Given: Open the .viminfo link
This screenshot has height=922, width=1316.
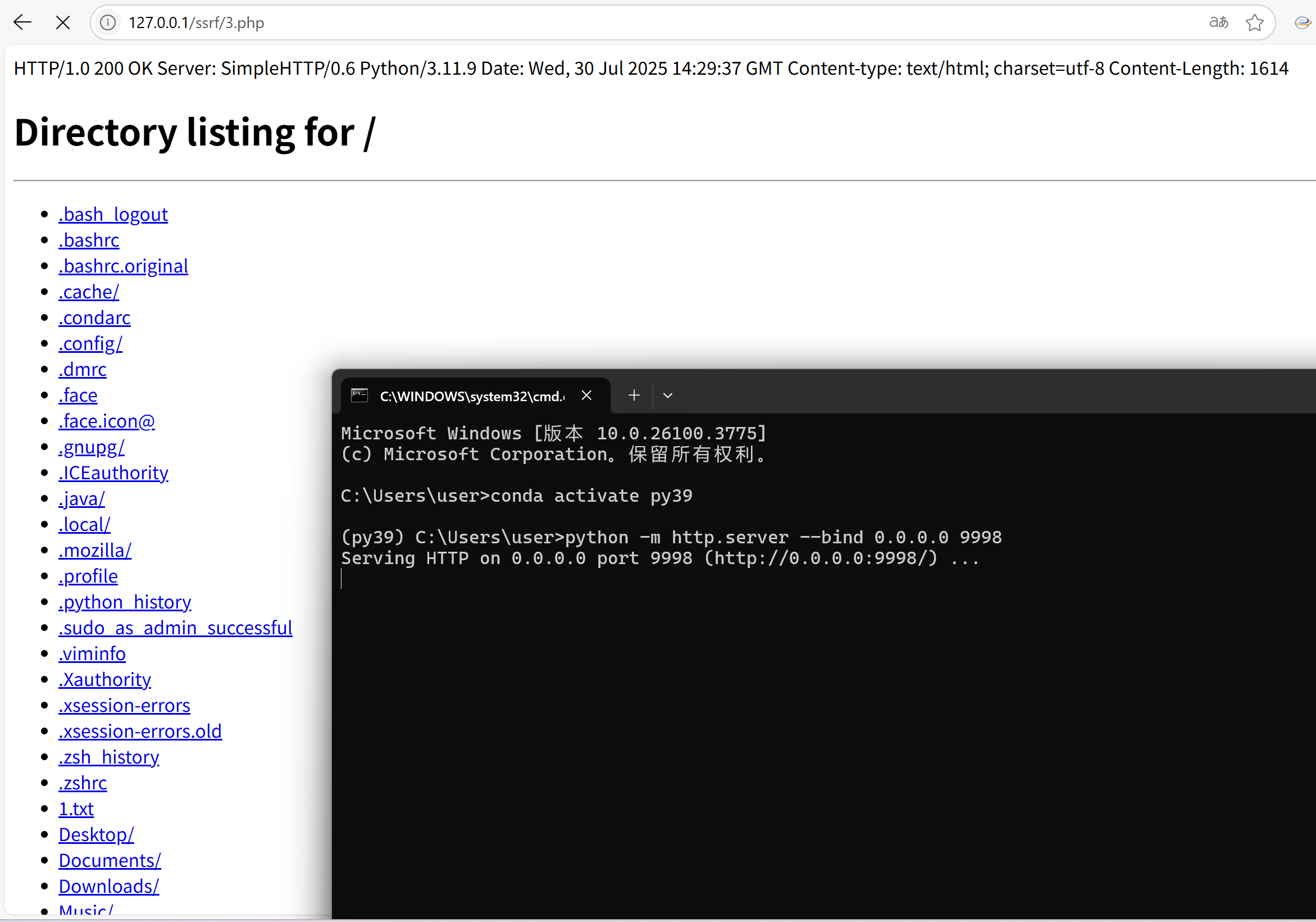Looking at the screenshot, I should 92,653.
